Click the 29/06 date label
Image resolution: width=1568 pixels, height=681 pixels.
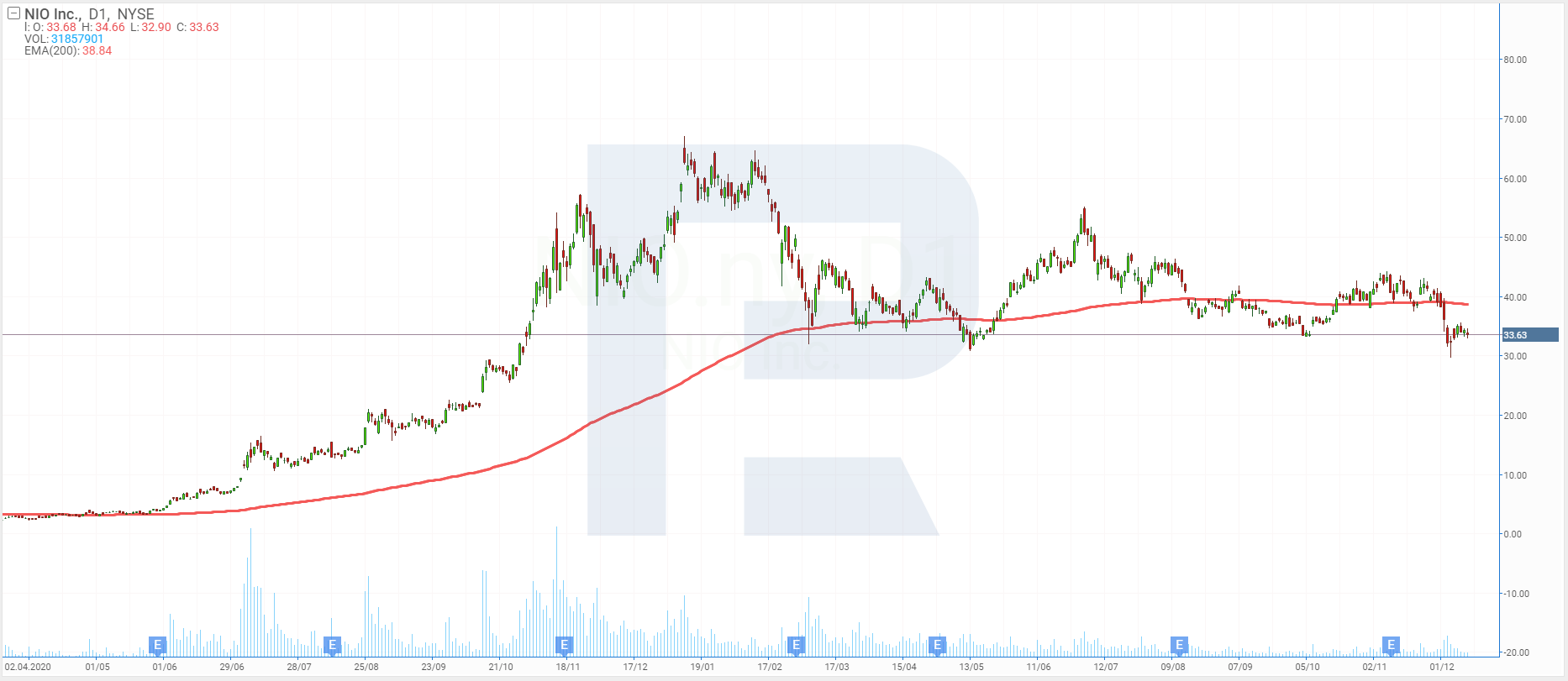tap(232, 668)
